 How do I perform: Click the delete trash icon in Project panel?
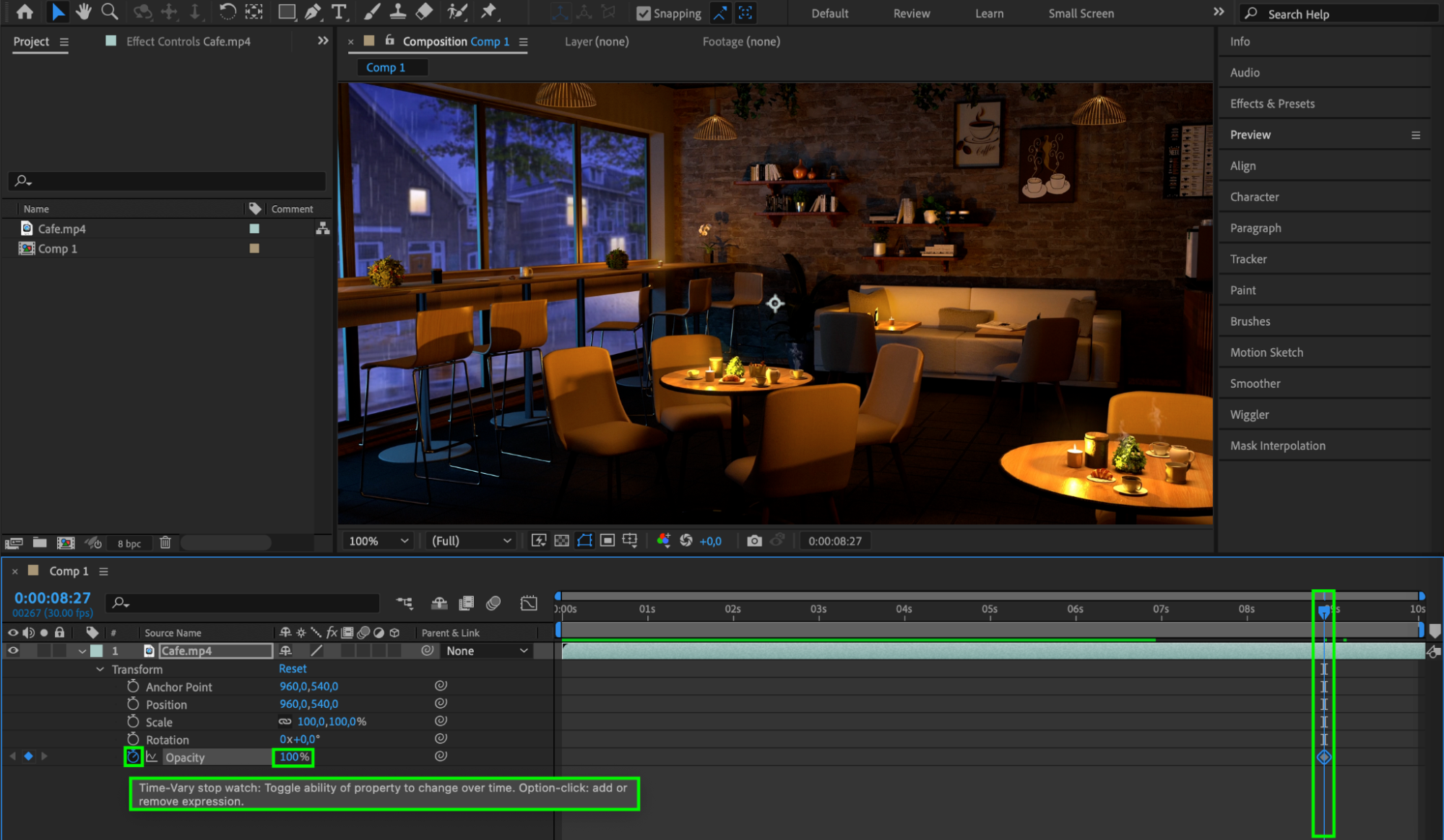tap(165, 542)
